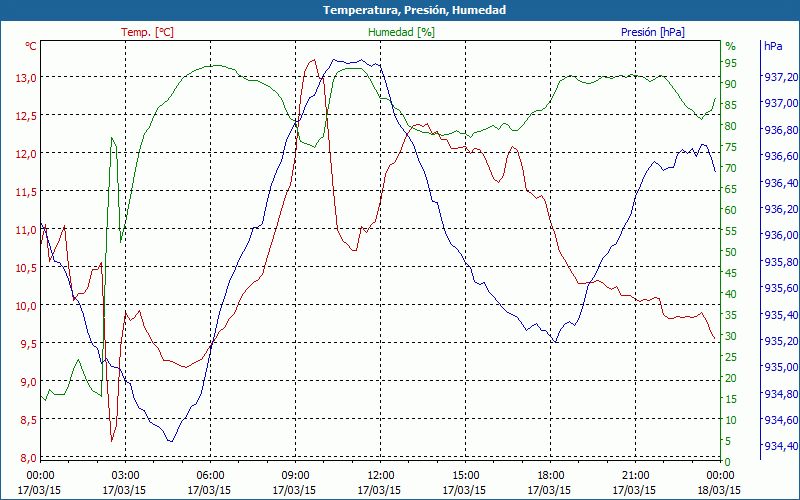The width and height of the screenshot is (800, 500).
Task: Click the blue hPa unit label
Action: 773,46
